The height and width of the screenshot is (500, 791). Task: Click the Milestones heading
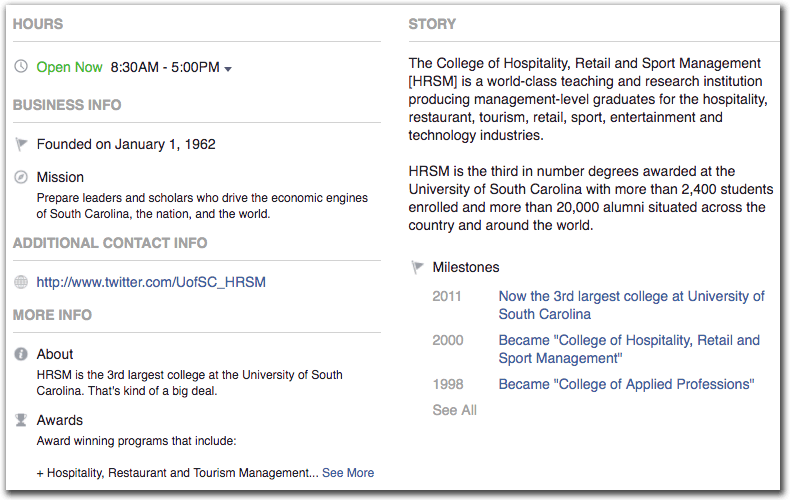466,267
